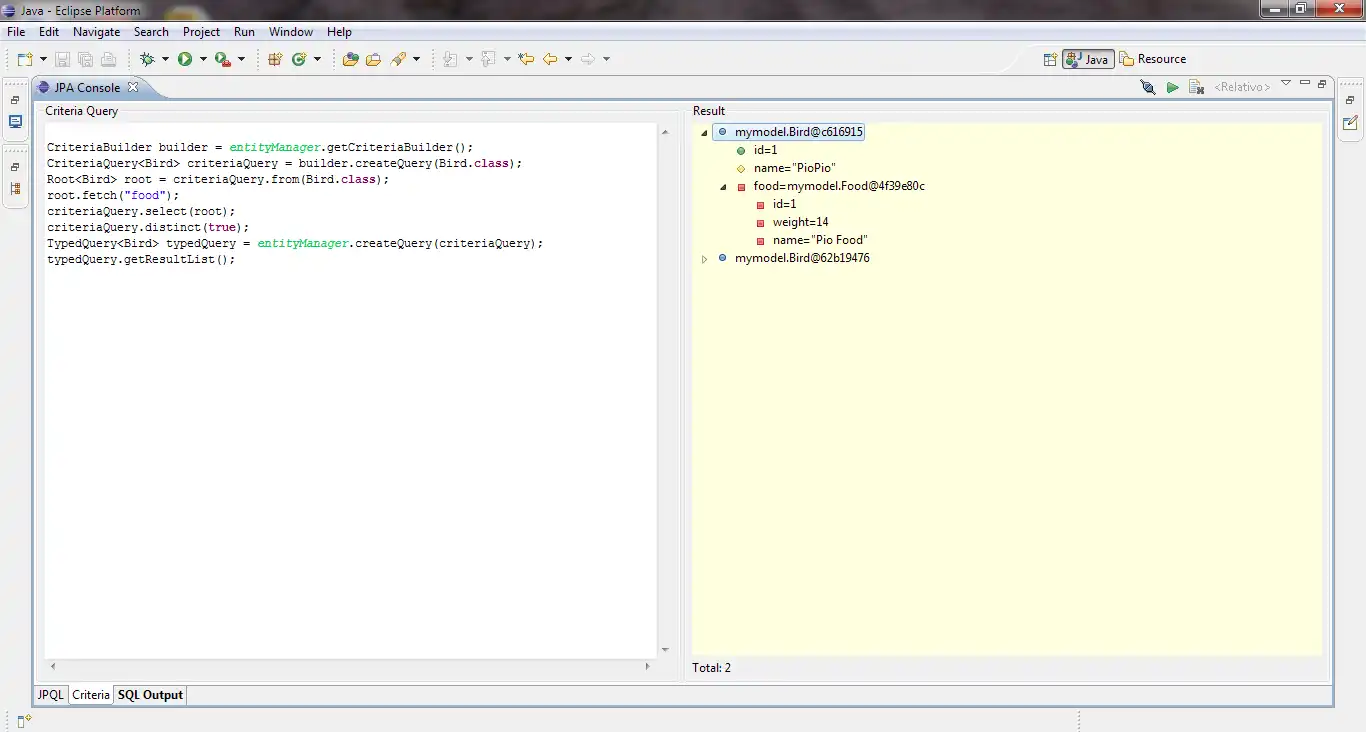Select the mymodel.Bird@62b19476 result row
Screen dimensions: 1366x732
tap(802, 258)
